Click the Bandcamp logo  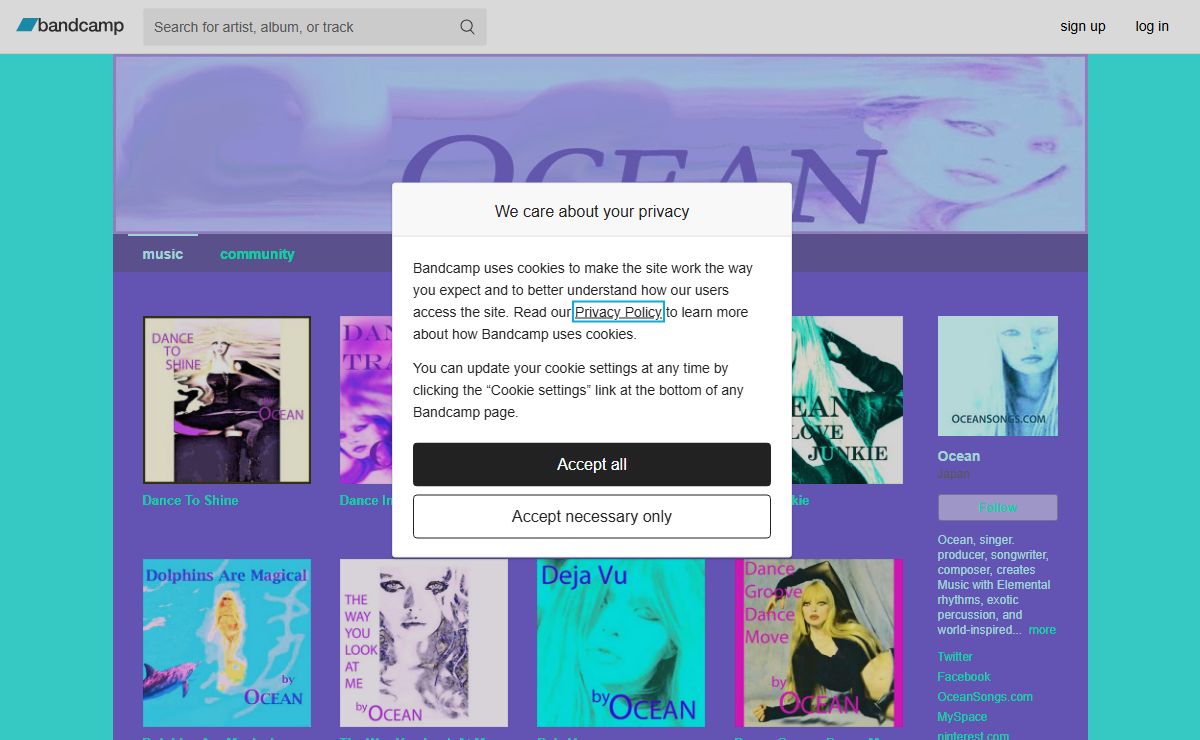(70, 26)
